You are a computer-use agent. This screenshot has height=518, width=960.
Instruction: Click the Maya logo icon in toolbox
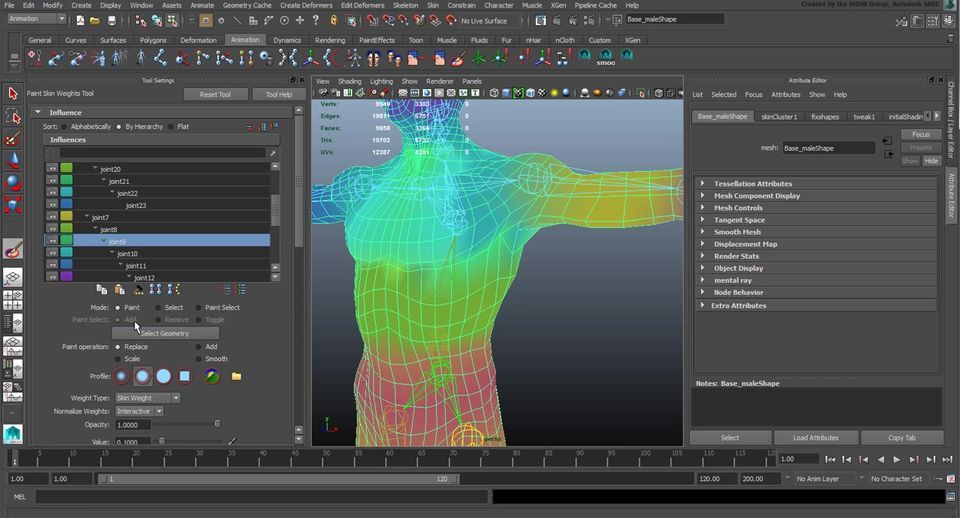13,434
